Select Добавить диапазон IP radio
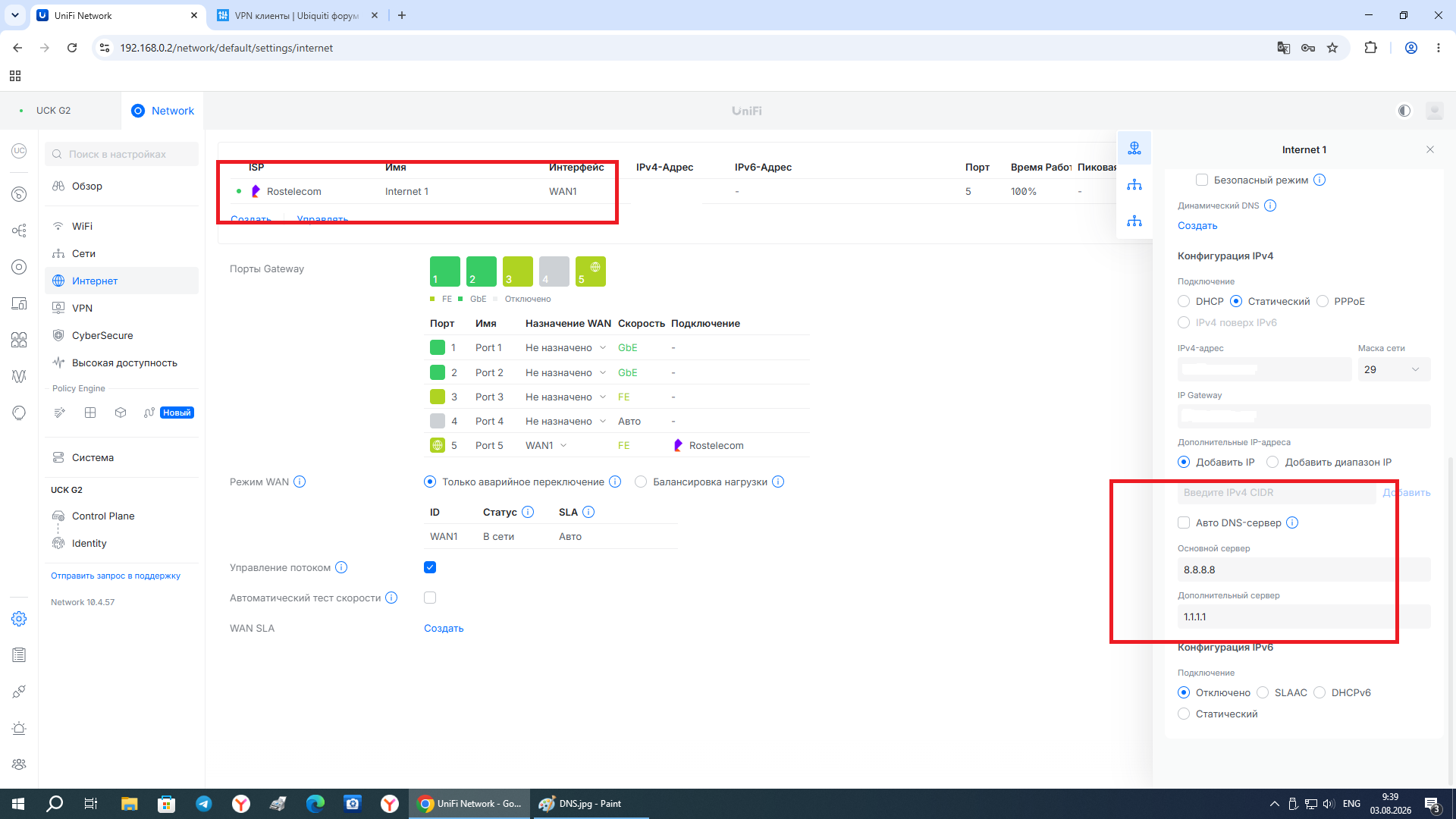The width and height of the screenshot is (1456, 819). pyautogui.click(x=1272, y=462)
